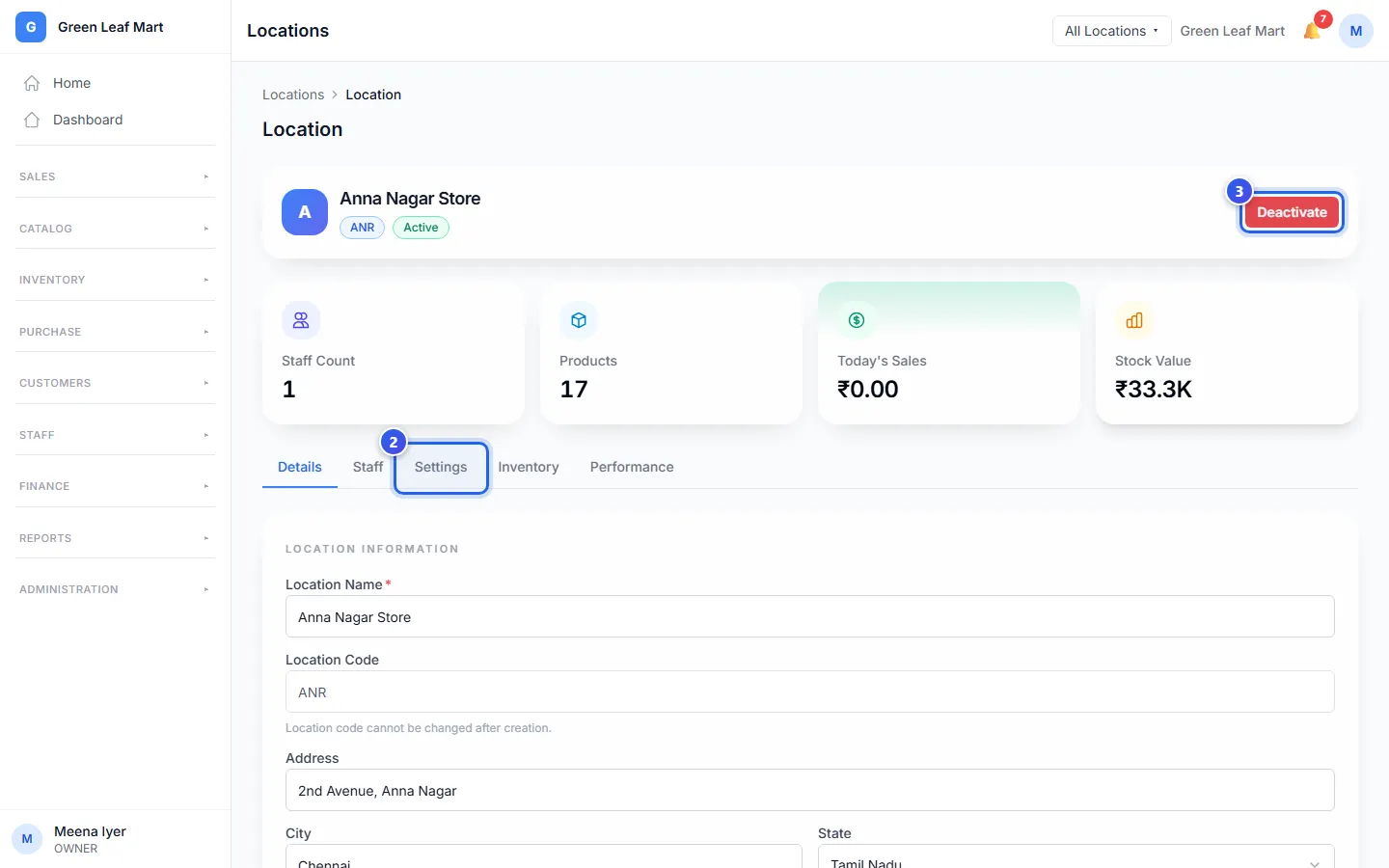Screen dimensions: 1389x868
Task: Click the Today's Sales dollar icon
Action: point(857,320)
